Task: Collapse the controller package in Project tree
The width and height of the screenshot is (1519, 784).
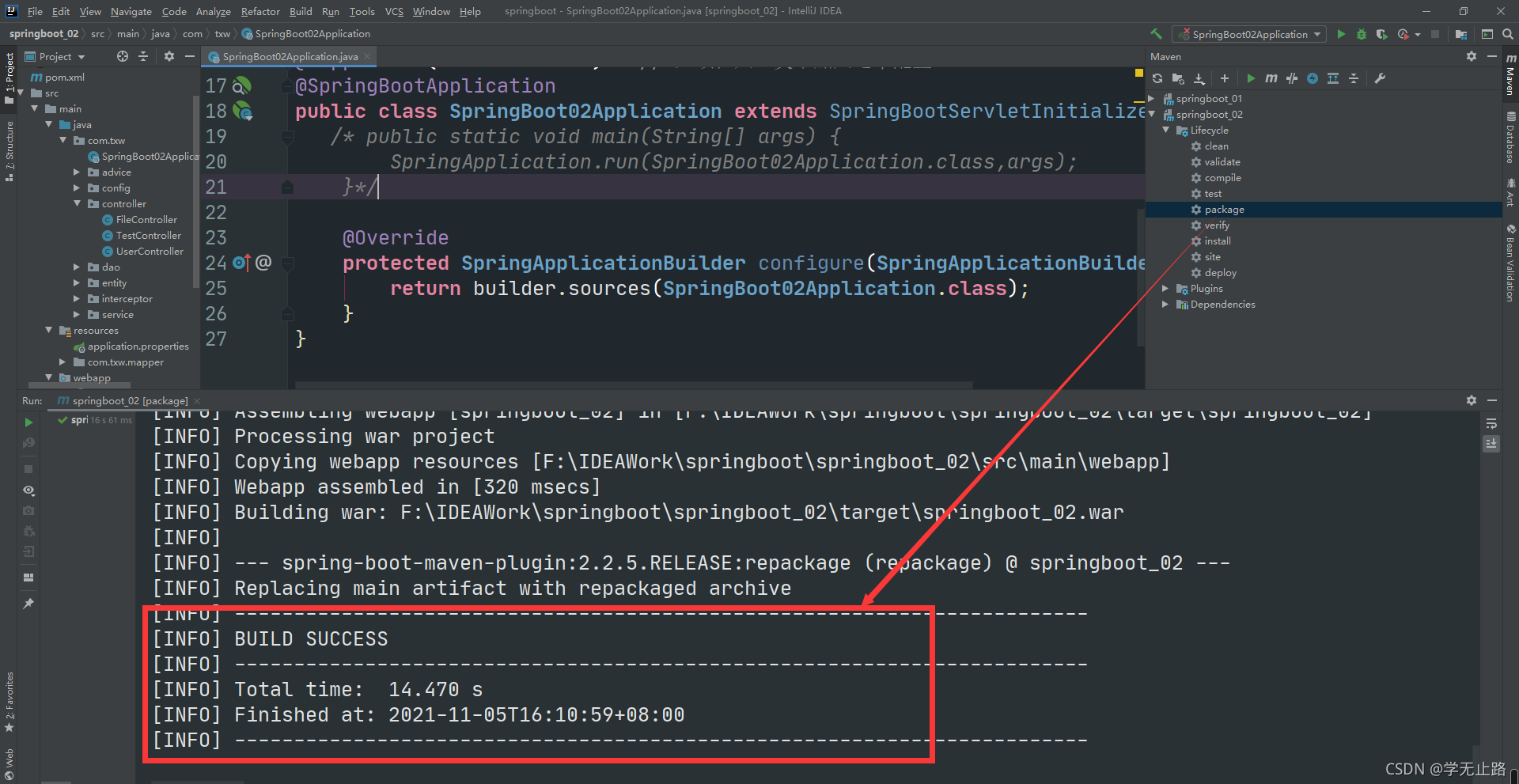Action: point(78,204)
